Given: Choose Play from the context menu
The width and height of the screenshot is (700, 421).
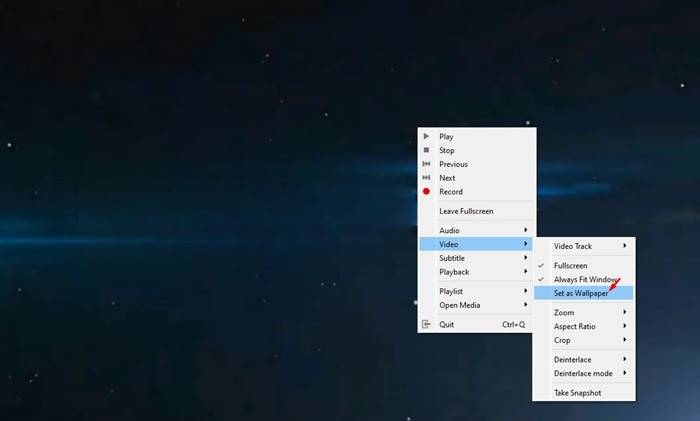Looking at the screenshot, I should tap(477, 137).
